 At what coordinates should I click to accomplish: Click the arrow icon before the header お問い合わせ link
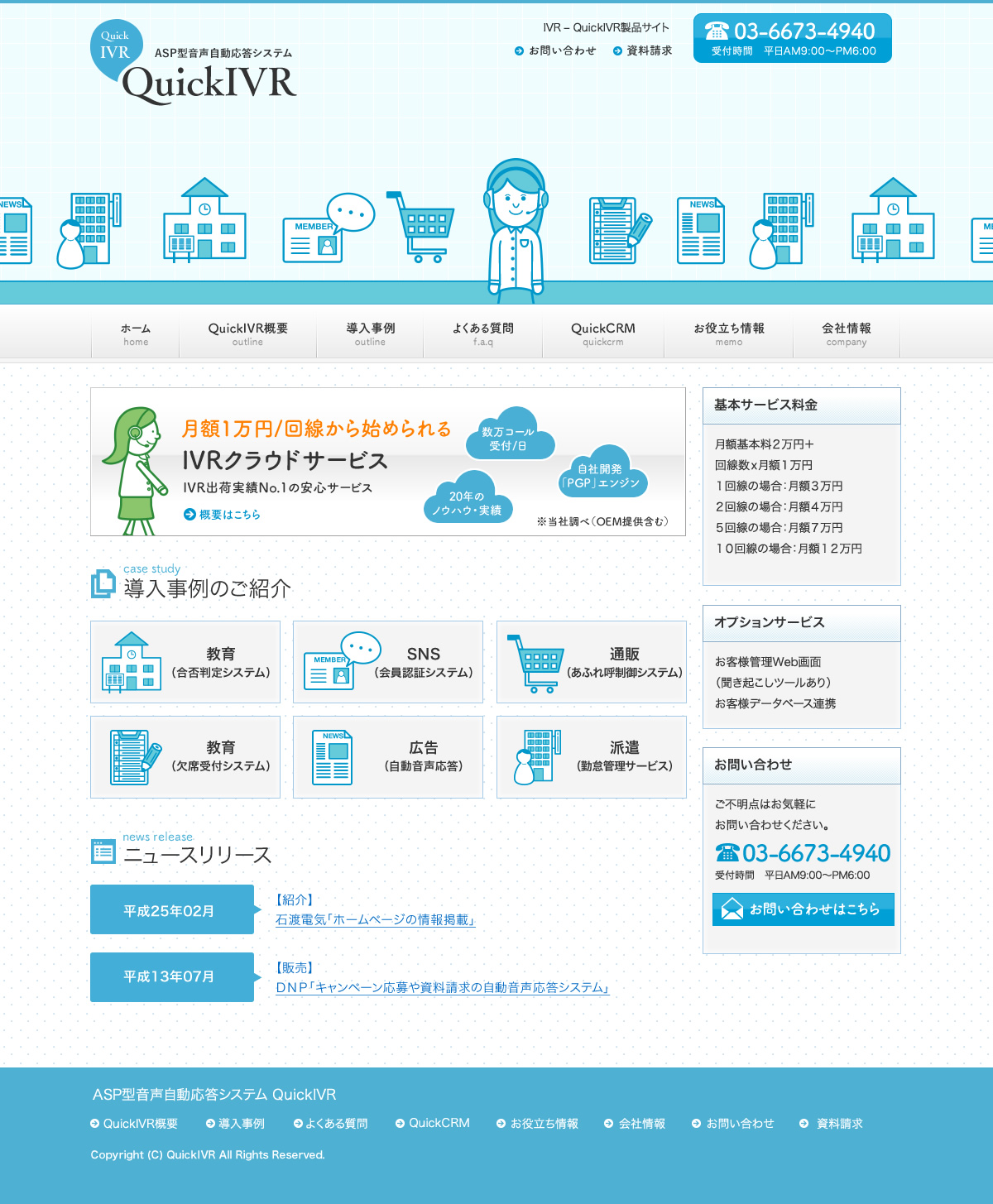[x=520, y=51]
